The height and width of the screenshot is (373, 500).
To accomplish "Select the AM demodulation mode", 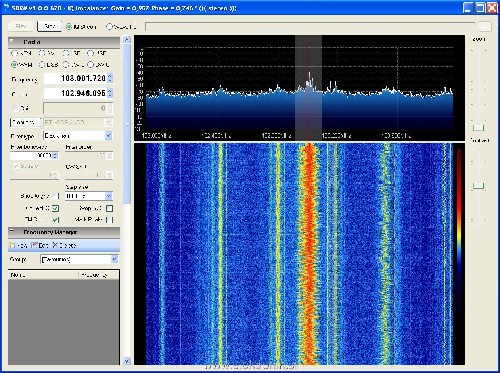I will point(42,53).
